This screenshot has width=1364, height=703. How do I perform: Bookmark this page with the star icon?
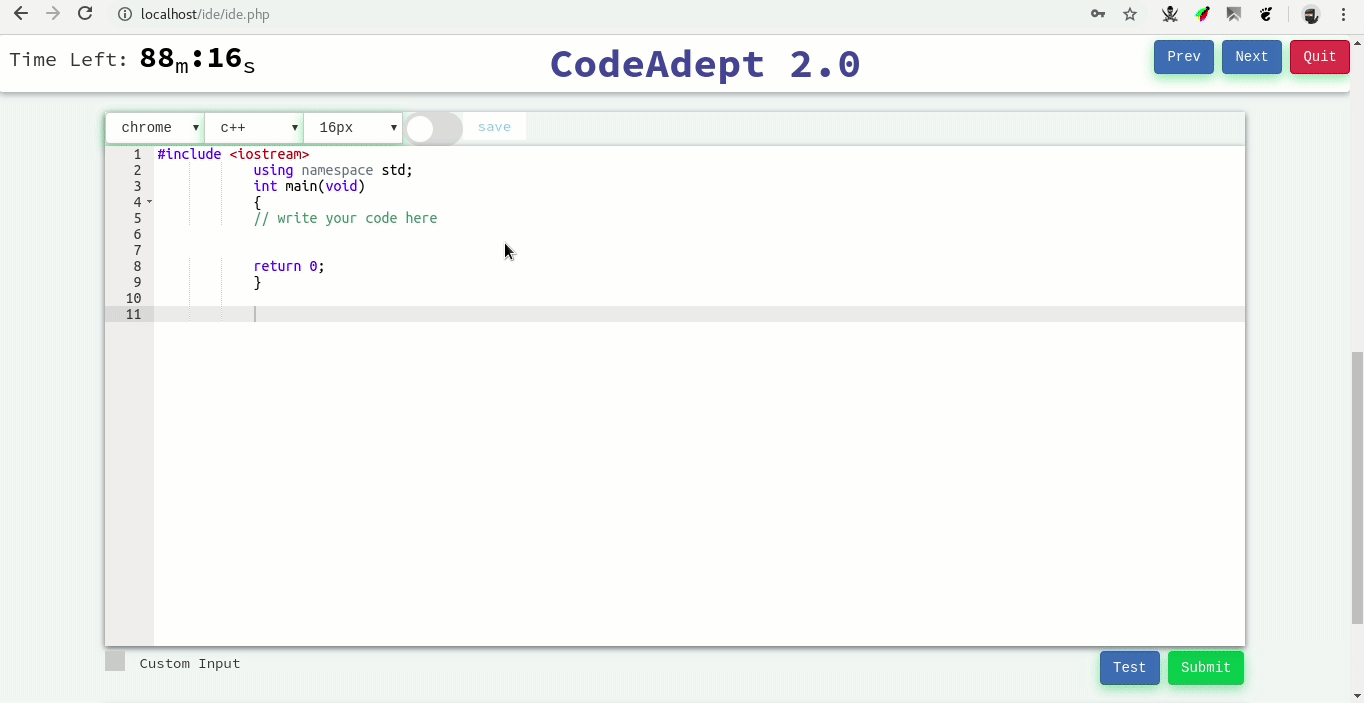1130,14
